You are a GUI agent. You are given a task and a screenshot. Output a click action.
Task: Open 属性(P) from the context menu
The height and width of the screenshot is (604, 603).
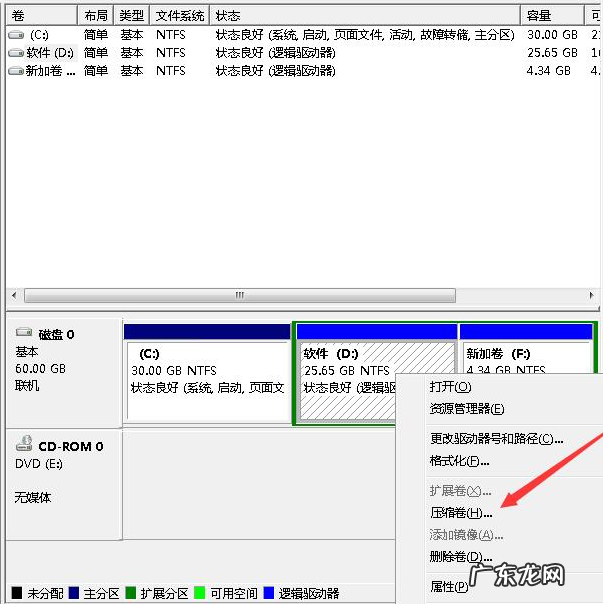[x=449, y=587]
